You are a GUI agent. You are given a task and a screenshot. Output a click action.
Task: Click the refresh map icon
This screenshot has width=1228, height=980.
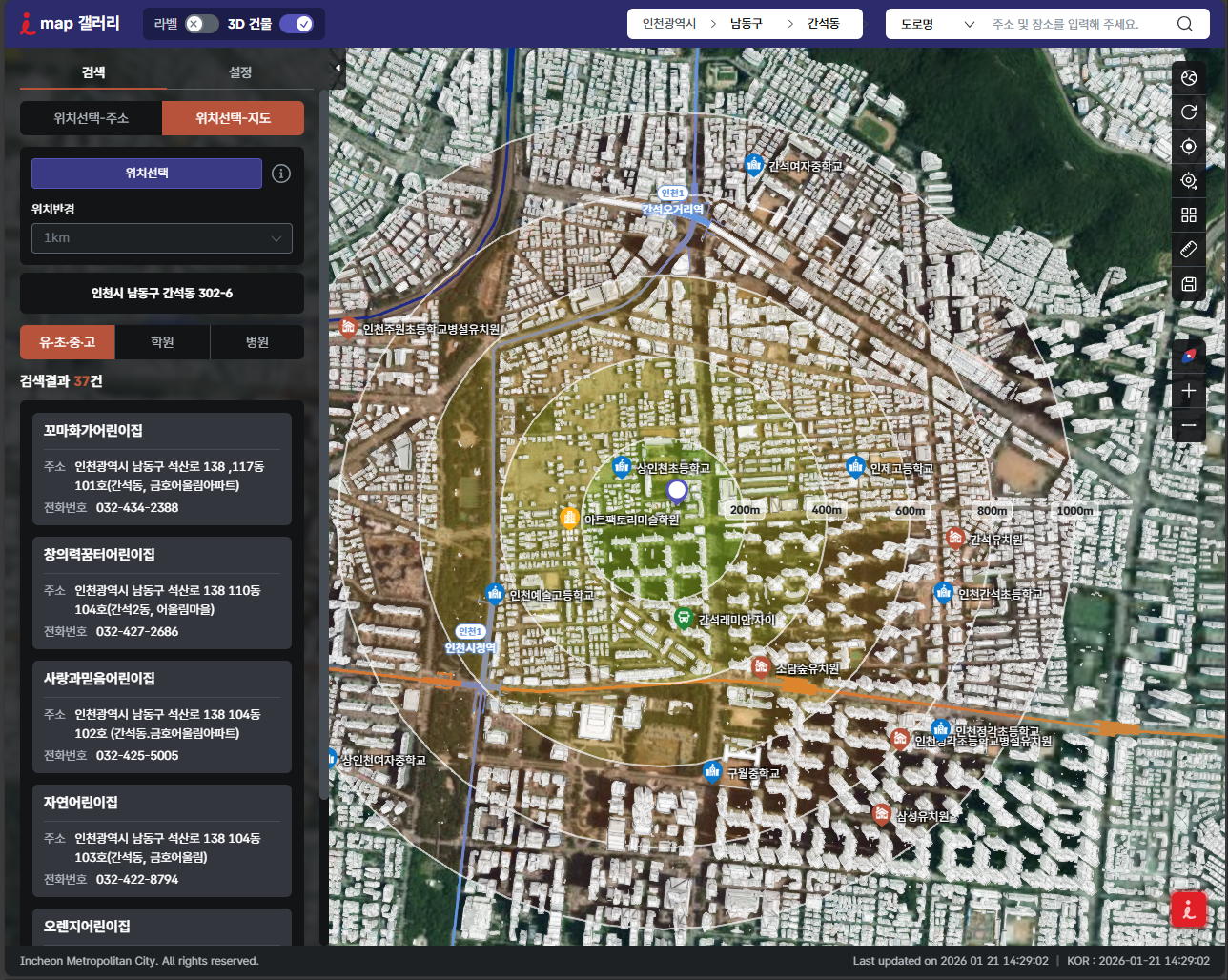[x=1188, y=112]
